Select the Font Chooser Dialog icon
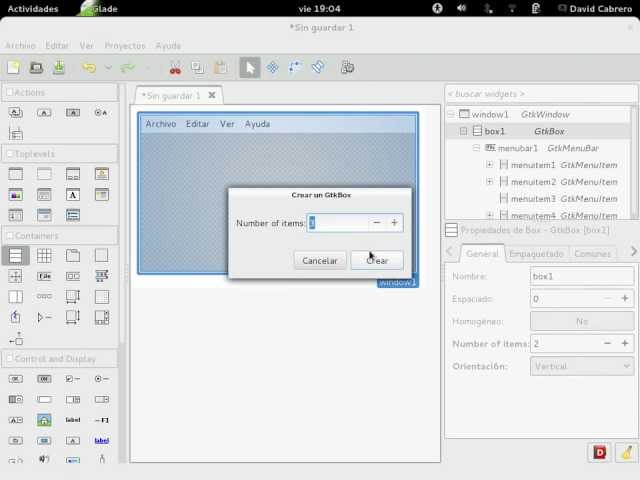Image resolution: width=640 pixels, height=480 pixels. [73, 195]
